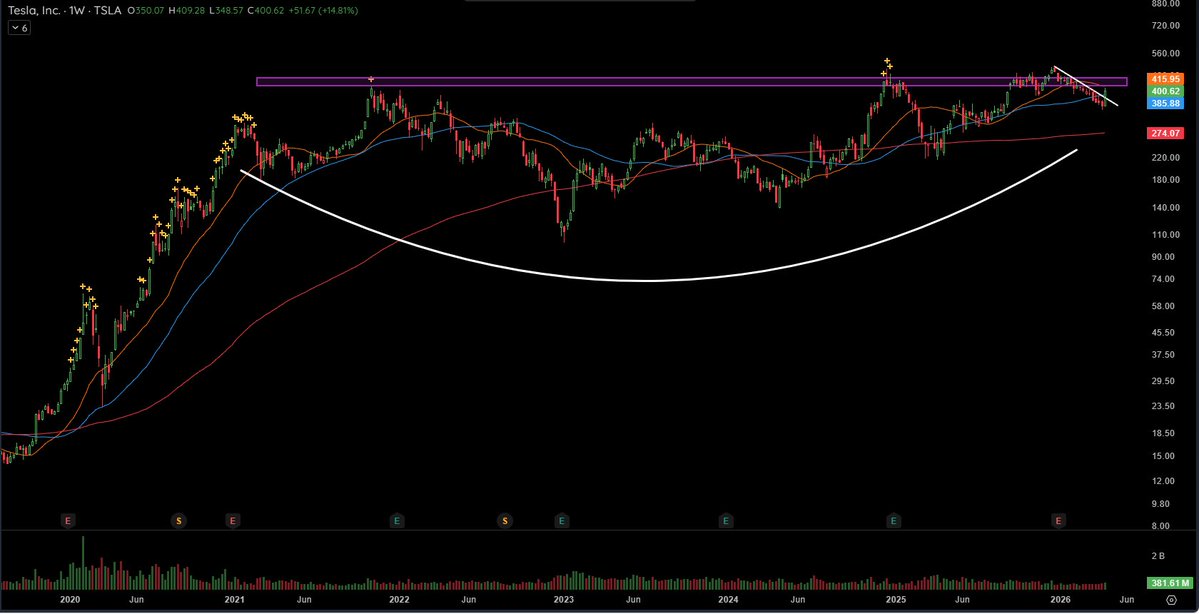
Task: Click red earnings marker above 2021 label
Action: tap(232, 521)
